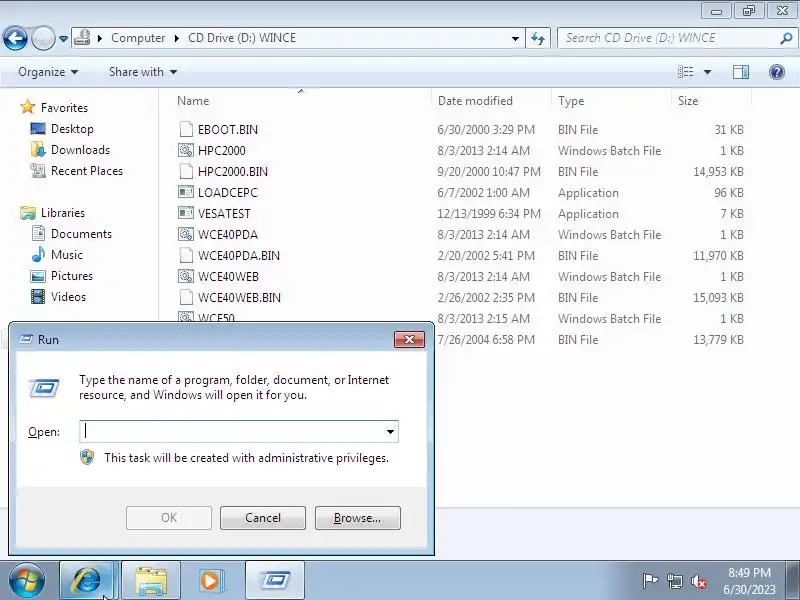Select Libraries in the navigation pane
Screen dimensions: 800x600
point(63,213)
